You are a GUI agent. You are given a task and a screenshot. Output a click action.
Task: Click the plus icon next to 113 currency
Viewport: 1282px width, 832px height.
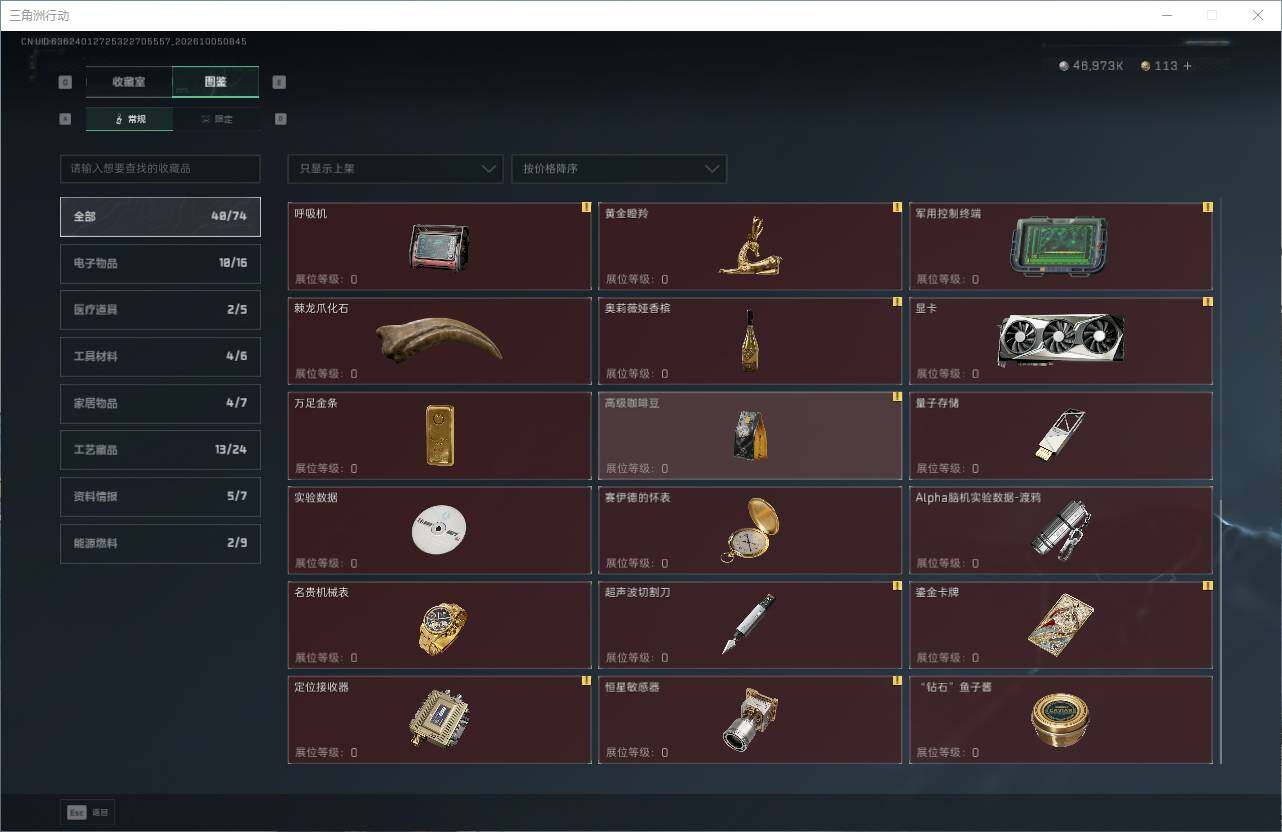point(1187,66)
